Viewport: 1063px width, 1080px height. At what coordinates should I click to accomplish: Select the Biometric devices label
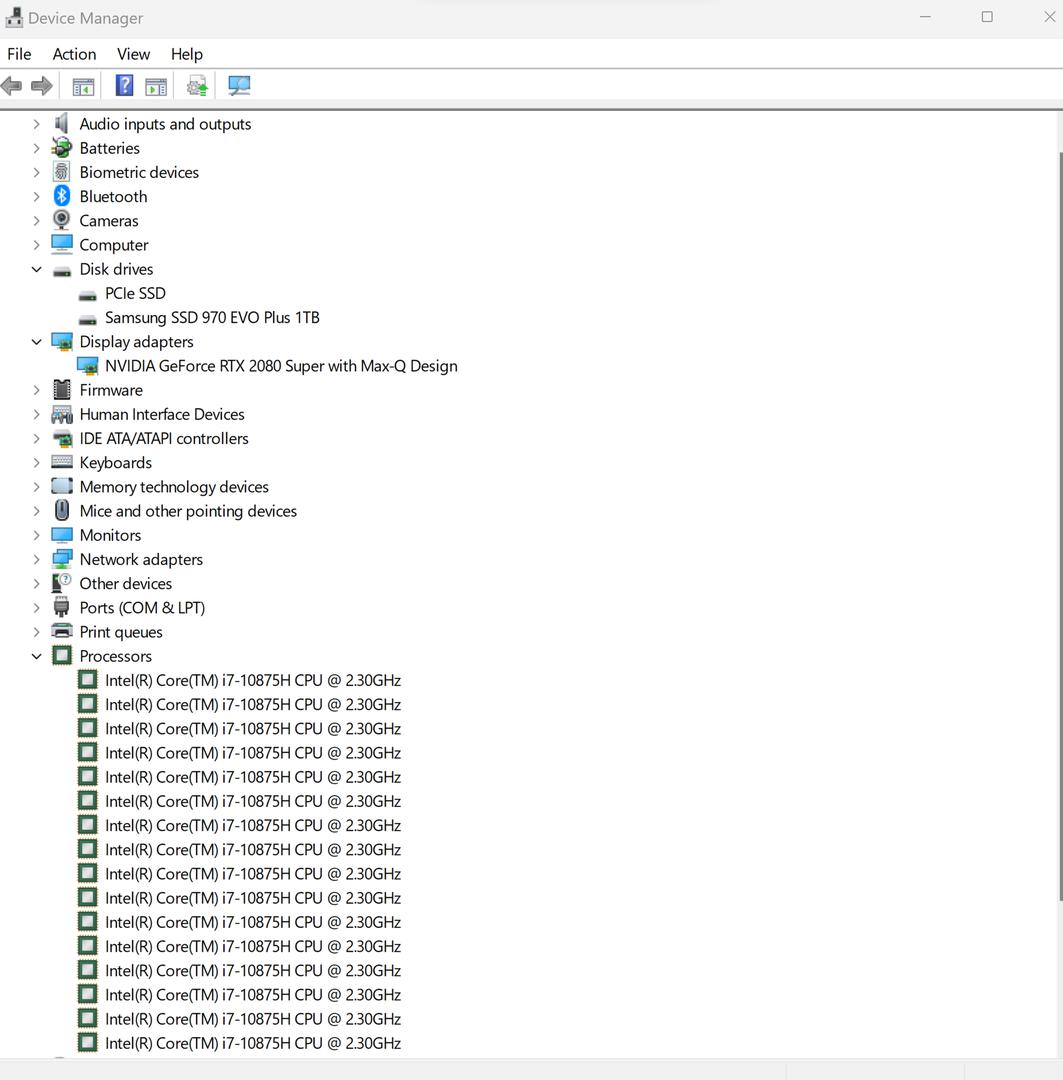[139, 172]
